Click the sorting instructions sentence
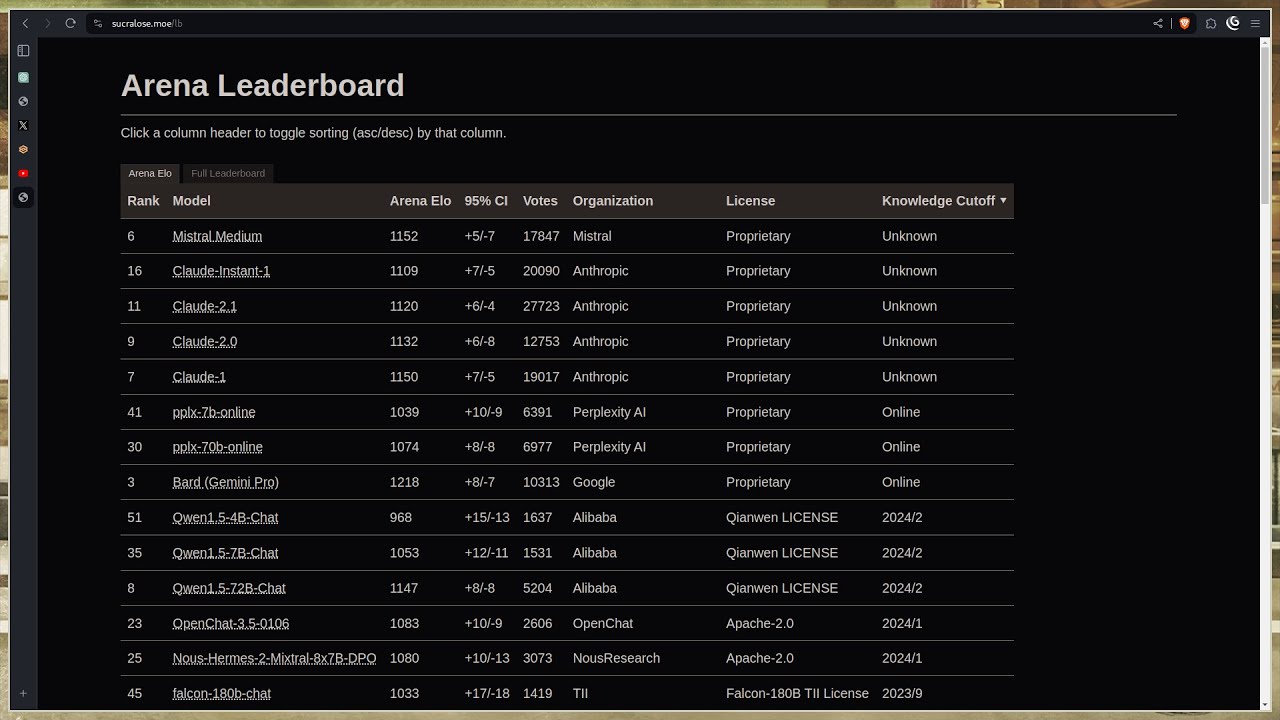 (313, 133)
